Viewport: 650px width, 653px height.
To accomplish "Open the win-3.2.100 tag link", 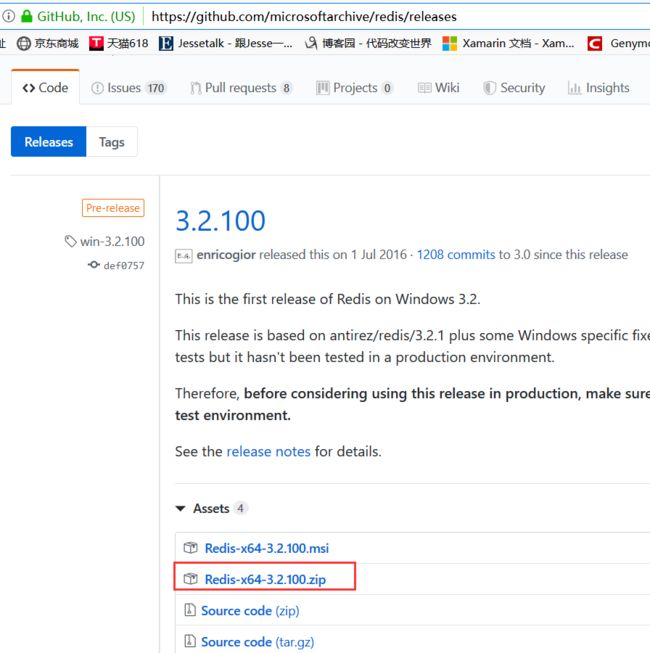I will 112,241.
